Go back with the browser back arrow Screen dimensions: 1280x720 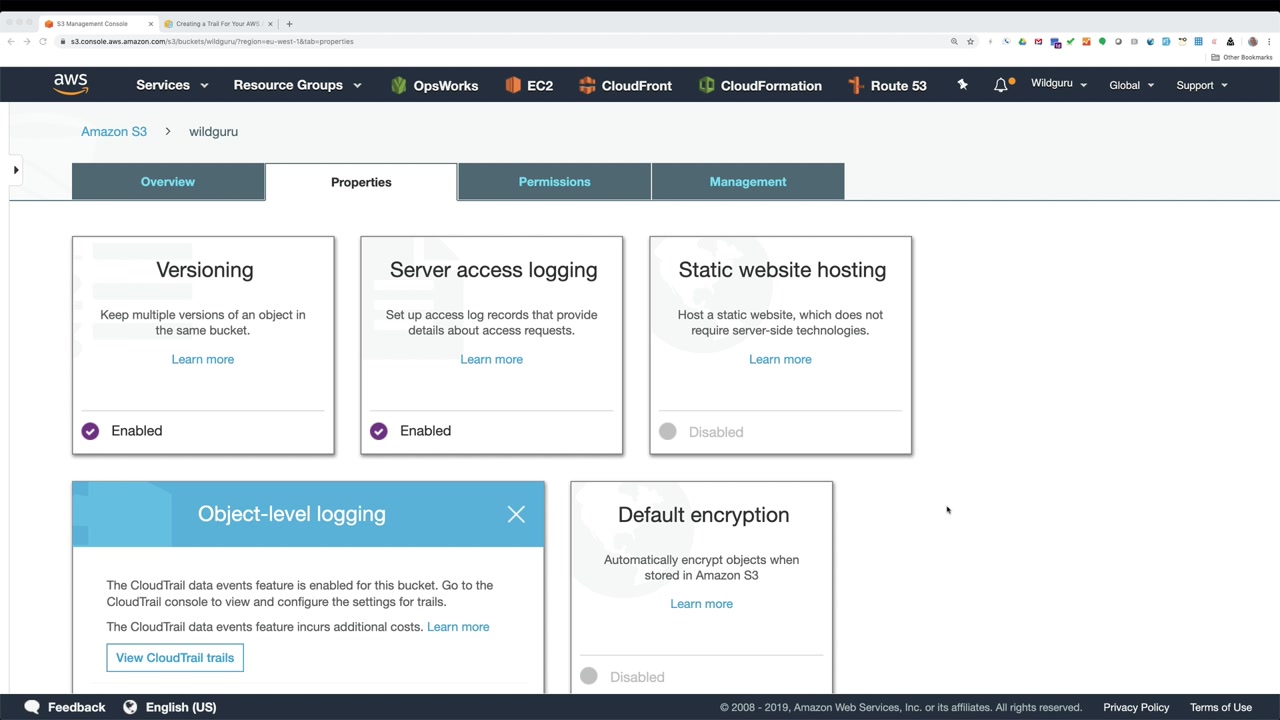(10, 41)
